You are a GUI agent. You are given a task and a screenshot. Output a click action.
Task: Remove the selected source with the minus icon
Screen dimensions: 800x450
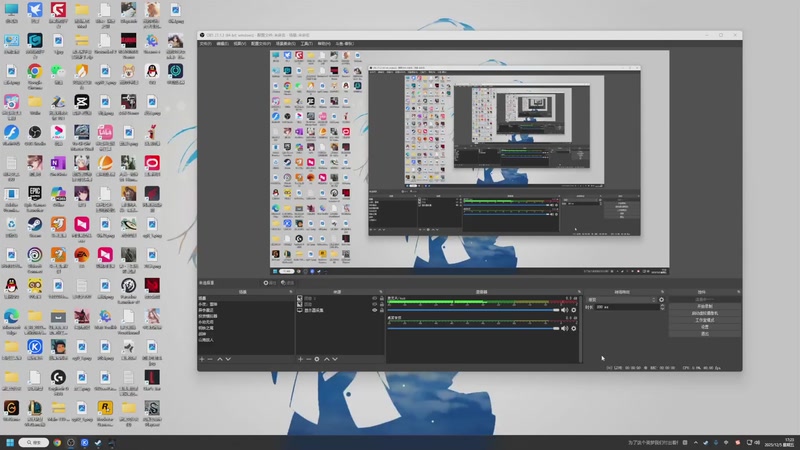pyautogui.click(x=308, y=359)
